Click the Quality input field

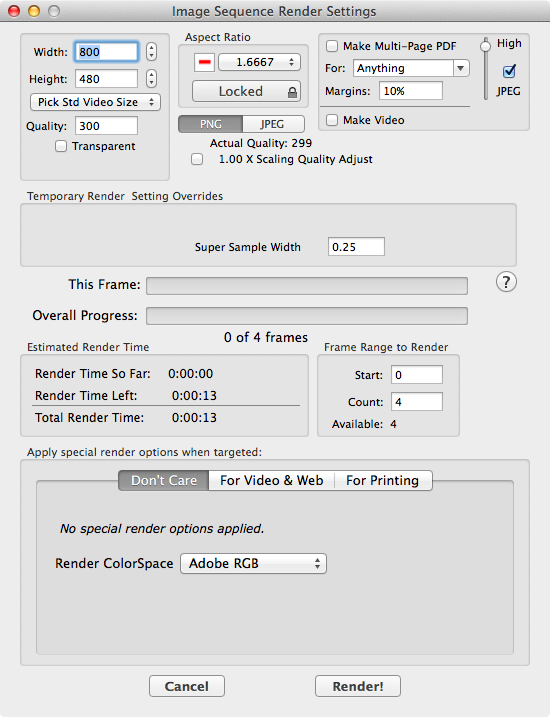[x=107, y=126]
